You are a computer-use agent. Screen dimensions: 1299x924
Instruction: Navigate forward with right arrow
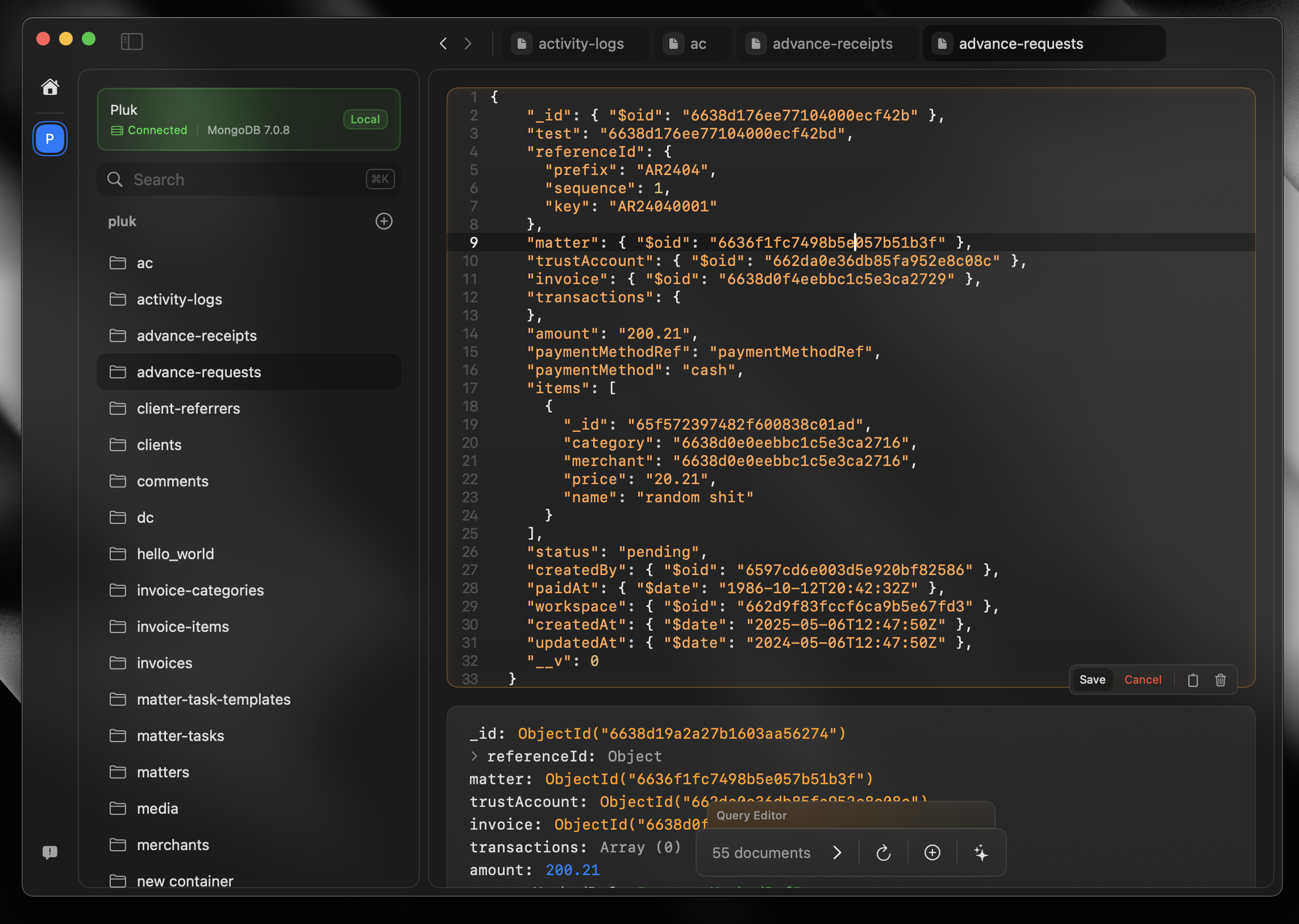(x=468, y=44)
